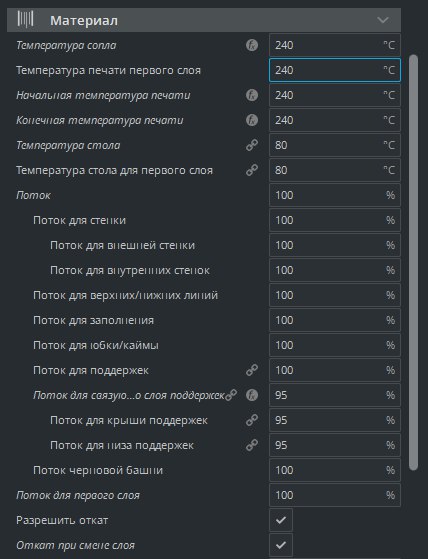The width and height of the screenshot is (428, 559).
Task: Click the Разрешить откат label
Action: (x=62, y=520)
